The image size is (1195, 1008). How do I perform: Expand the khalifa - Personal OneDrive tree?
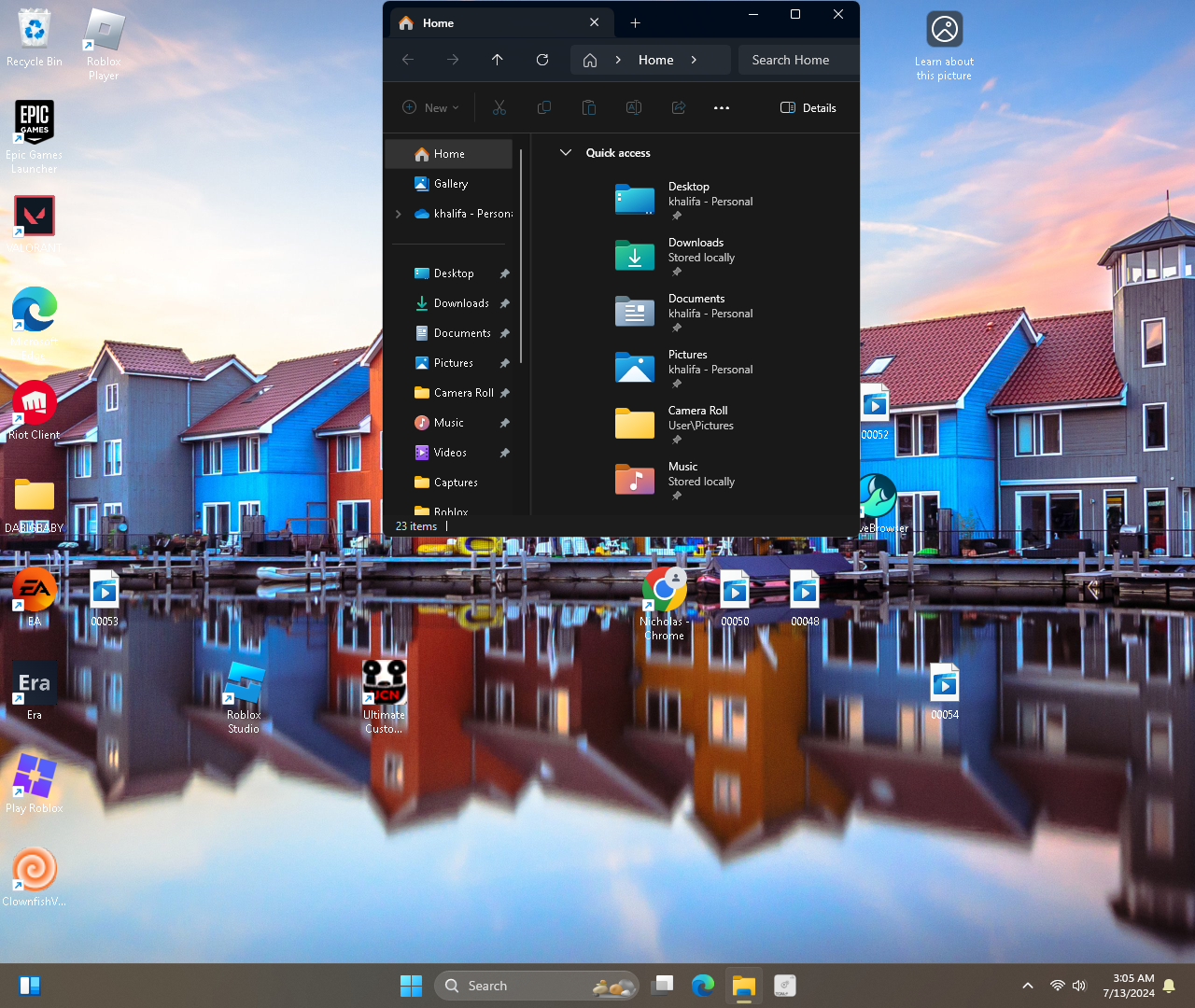point(399,214)
